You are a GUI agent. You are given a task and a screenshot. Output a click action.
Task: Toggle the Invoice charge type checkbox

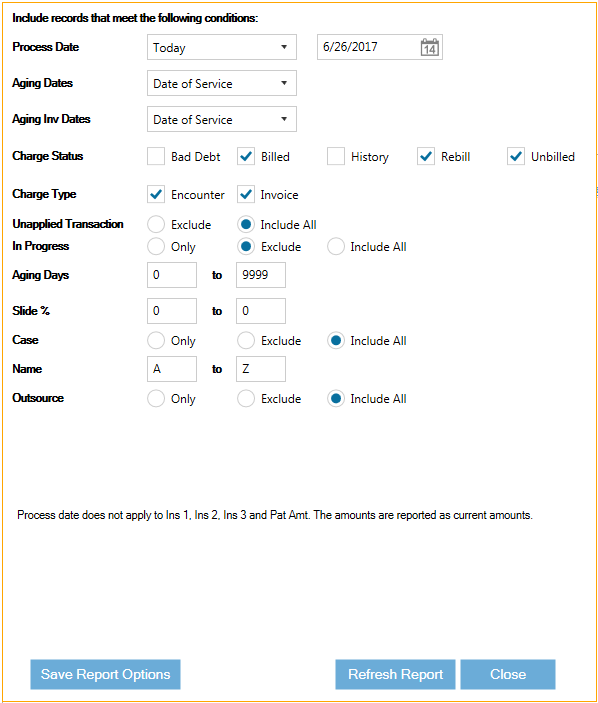(x=246, y=194)
